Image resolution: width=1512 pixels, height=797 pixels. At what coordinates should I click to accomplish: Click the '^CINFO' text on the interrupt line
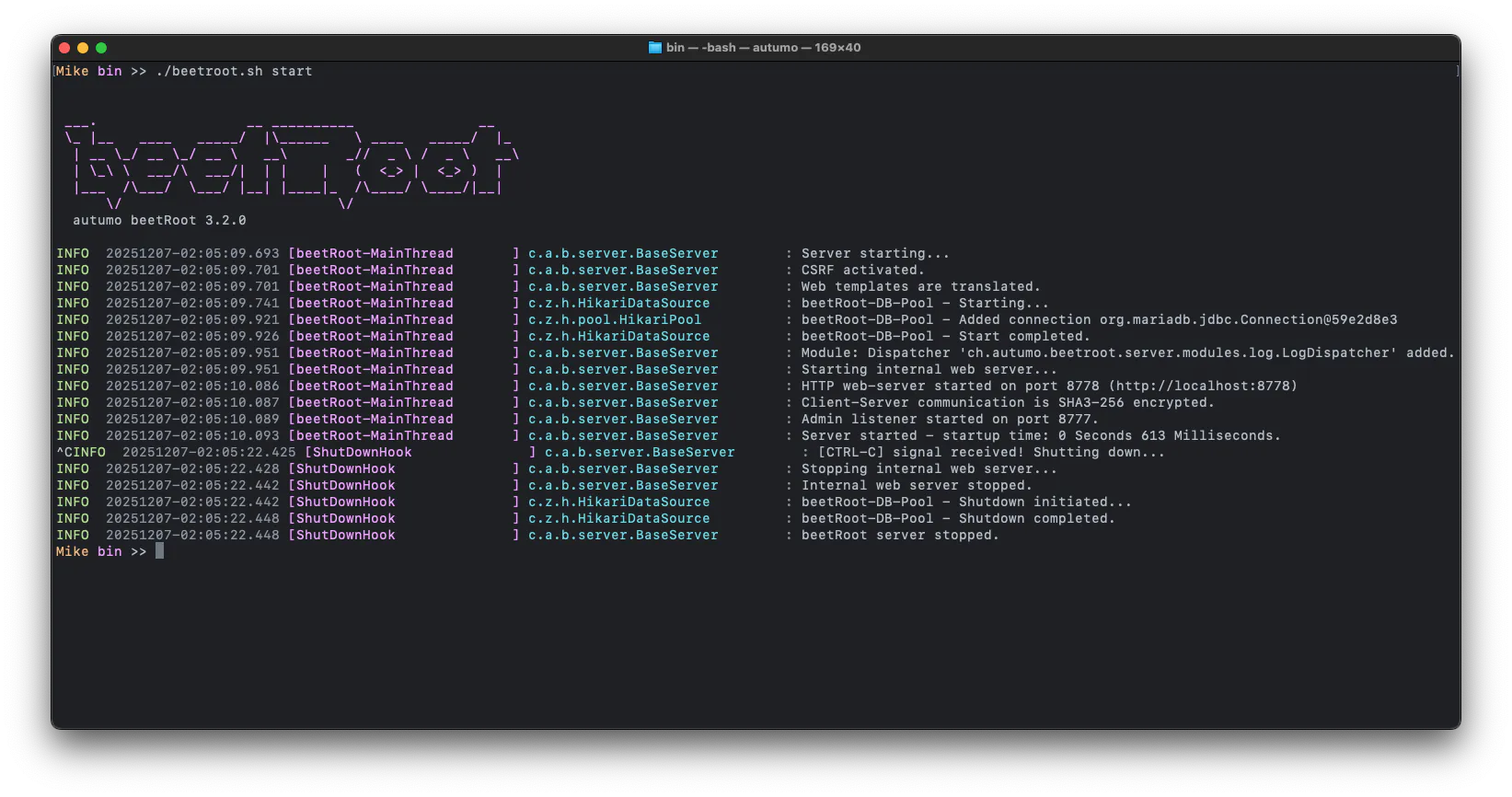(x=81, y=452)
